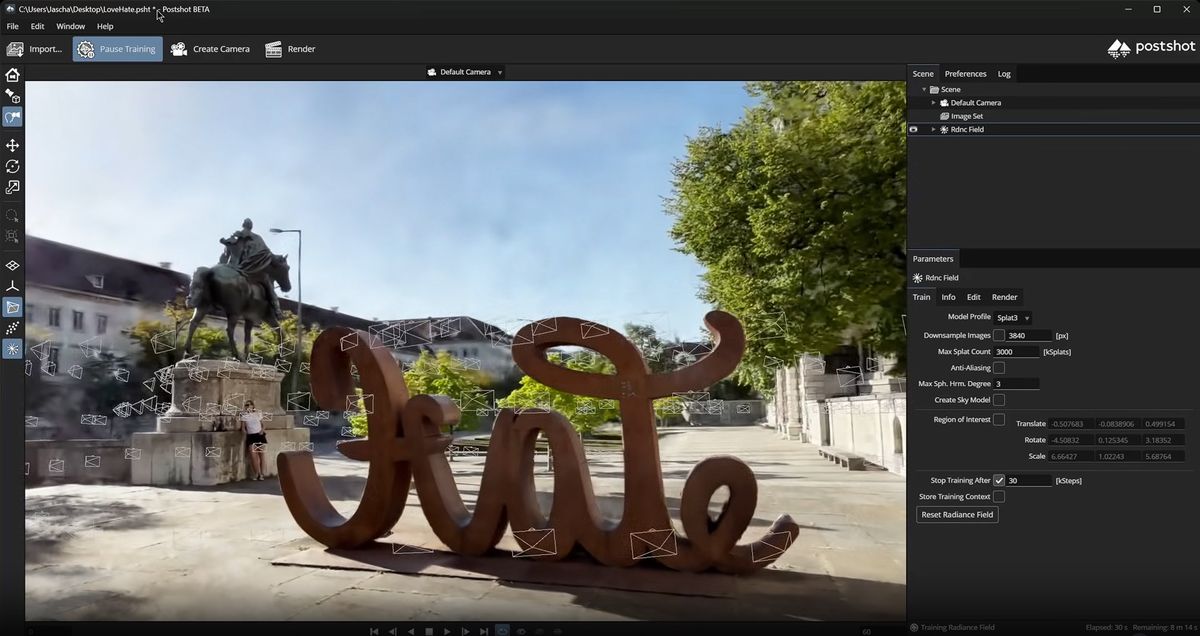Play animation forward
The height and width of the screenshot is (636, 1200).
point(447,631)
